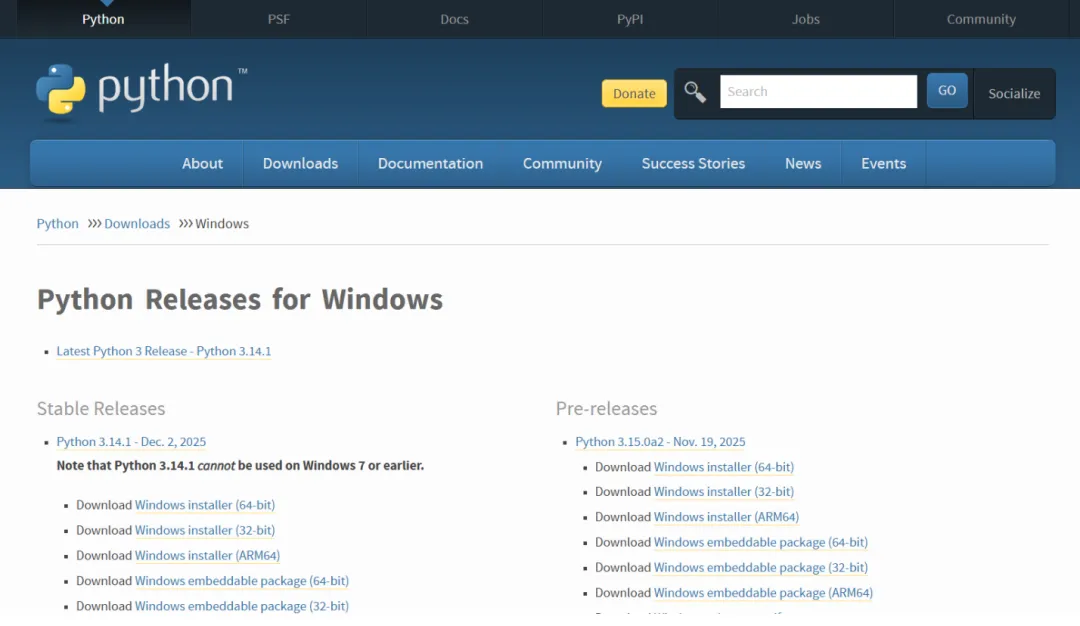Click the magnifying glass search icon

pos(695,92)
